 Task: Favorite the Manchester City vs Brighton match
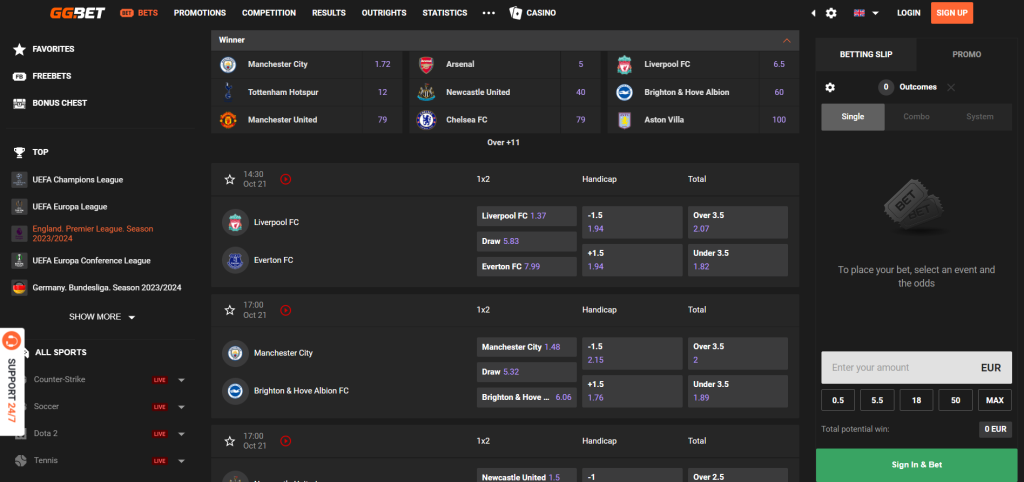point(229,310)
